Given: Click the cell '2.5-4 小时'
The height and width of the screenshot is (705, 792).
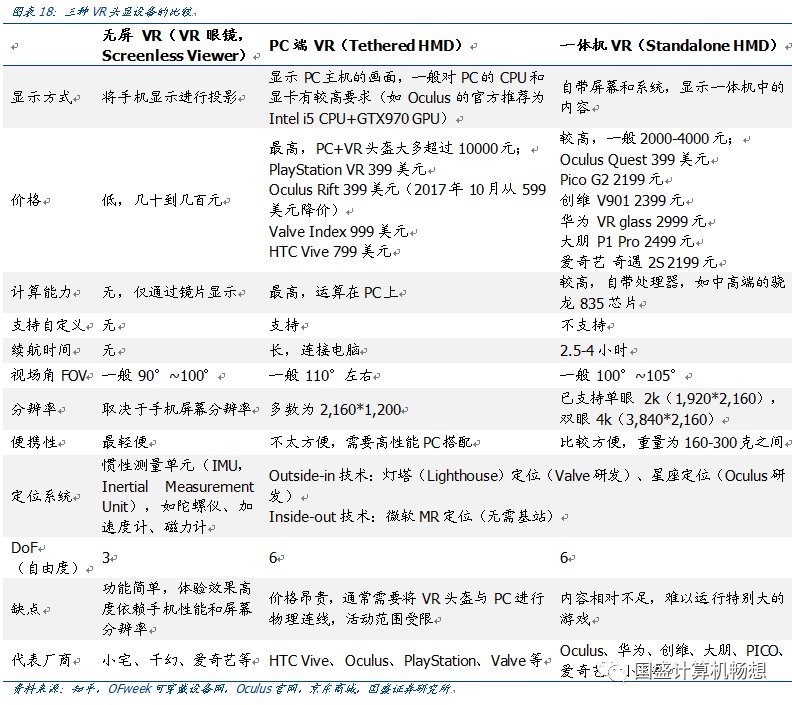Looking at the screenshot, I should pos(593,350).
